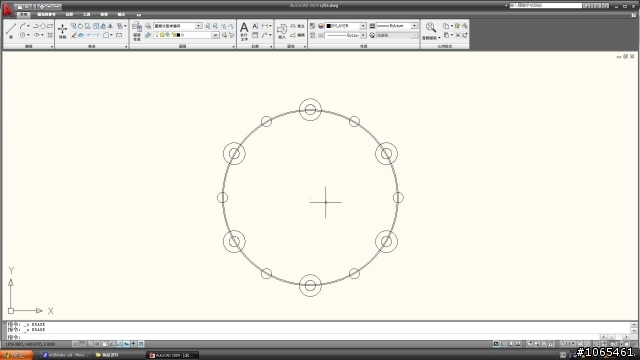Screen dimensions: 640x360
Task: Toggle Dynamic Input in status bar
Action: 126,344
